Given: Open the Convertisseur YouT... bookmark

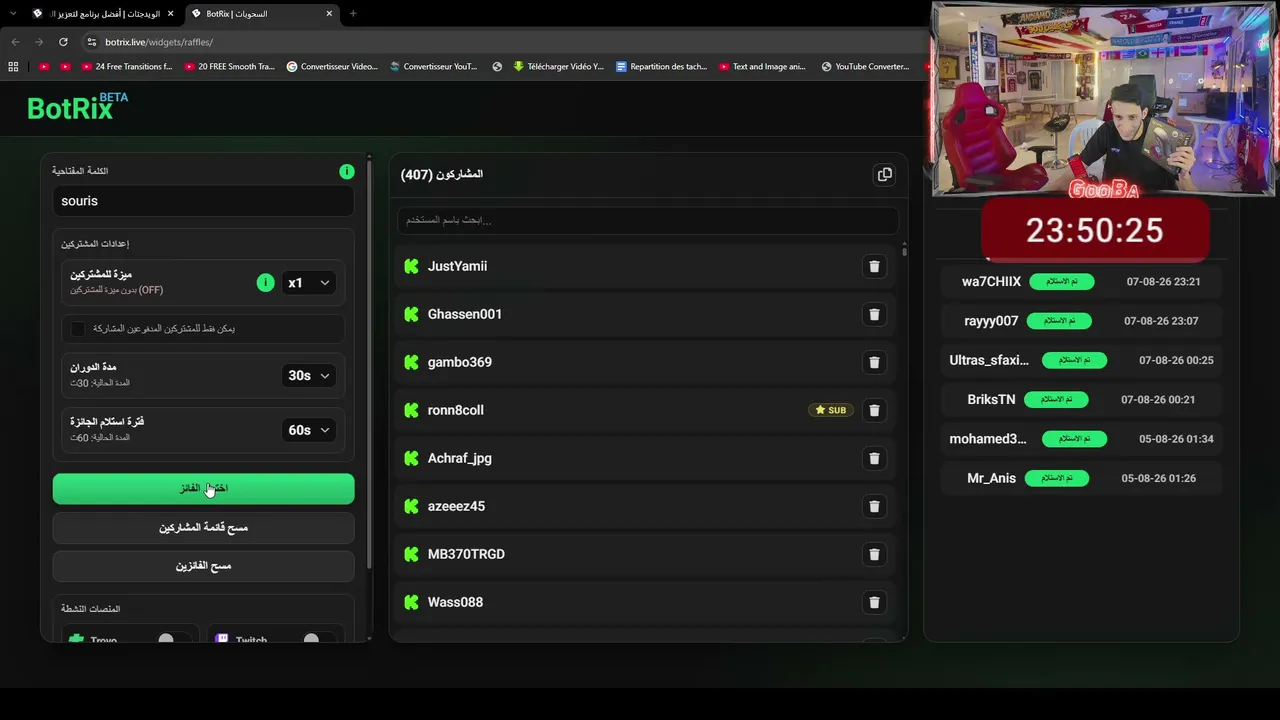Looking at the screenshot, I should pos(433,67).
